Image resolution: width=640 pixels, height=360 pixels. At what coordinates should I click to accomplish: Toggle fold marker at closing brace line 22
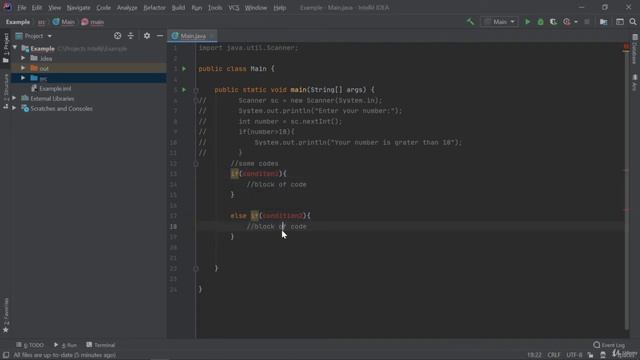pyautogui.click(x=196, y=268)
